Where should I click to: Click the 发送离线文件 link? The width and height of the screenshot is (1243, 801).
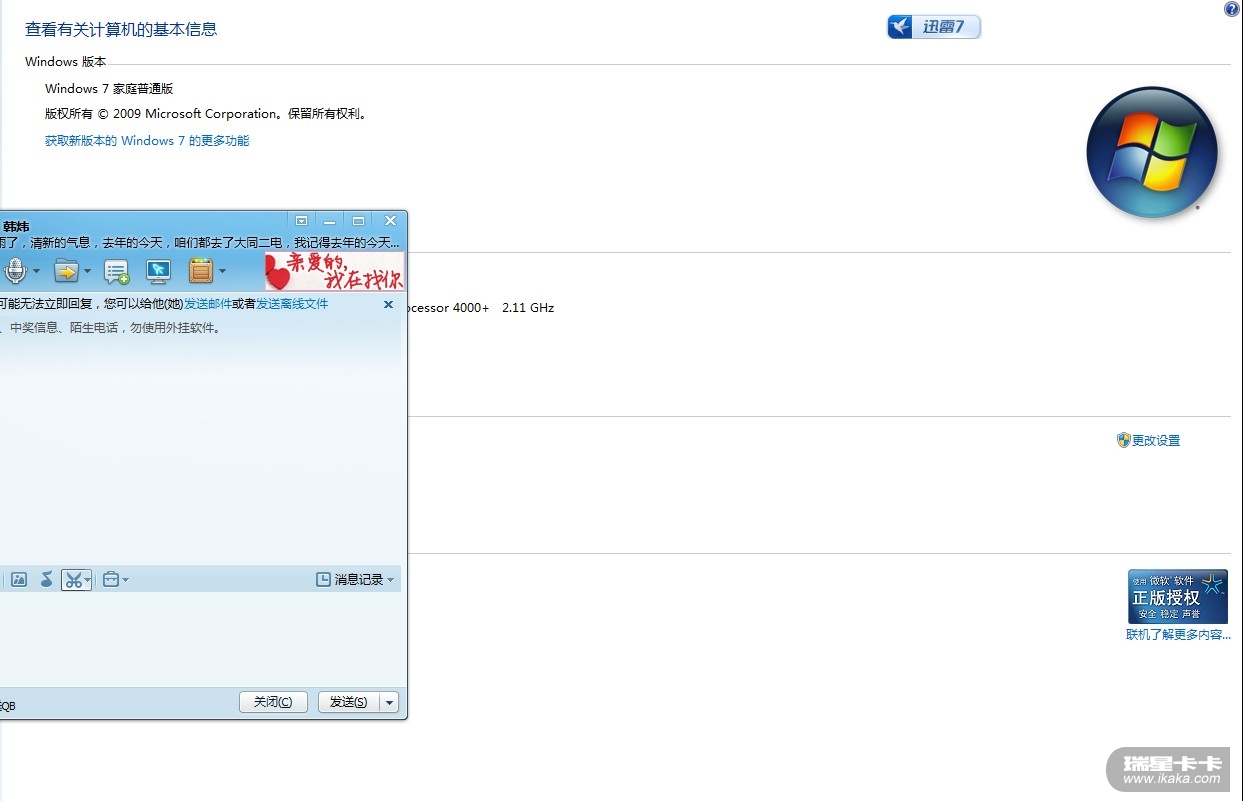[292, 304]
